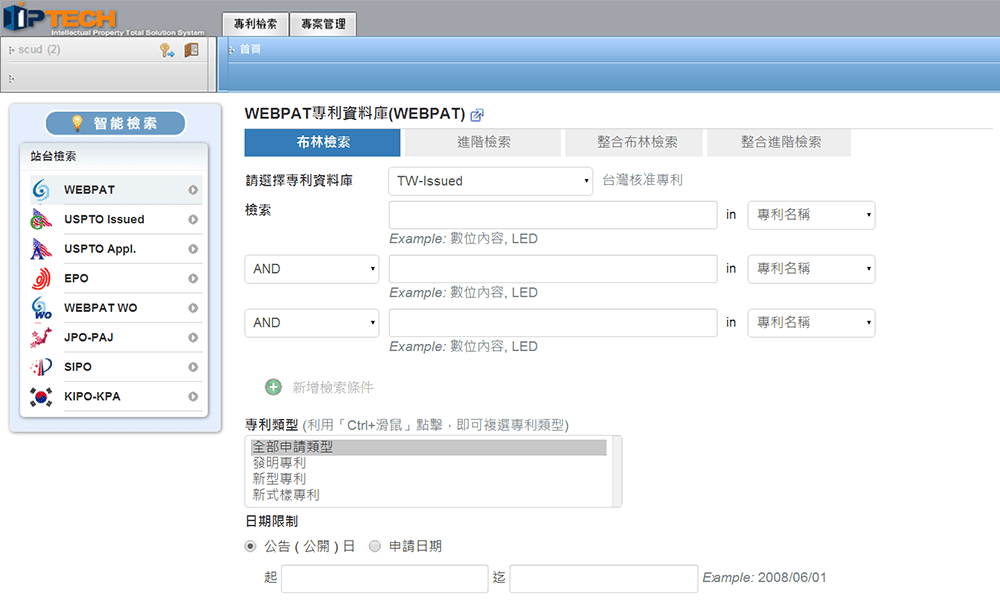Image resolution: width=1000 pixels, height=600 pixels.
Task: Click arrow icon on USPTO Appl. row
Action: [x=193, y=249]
